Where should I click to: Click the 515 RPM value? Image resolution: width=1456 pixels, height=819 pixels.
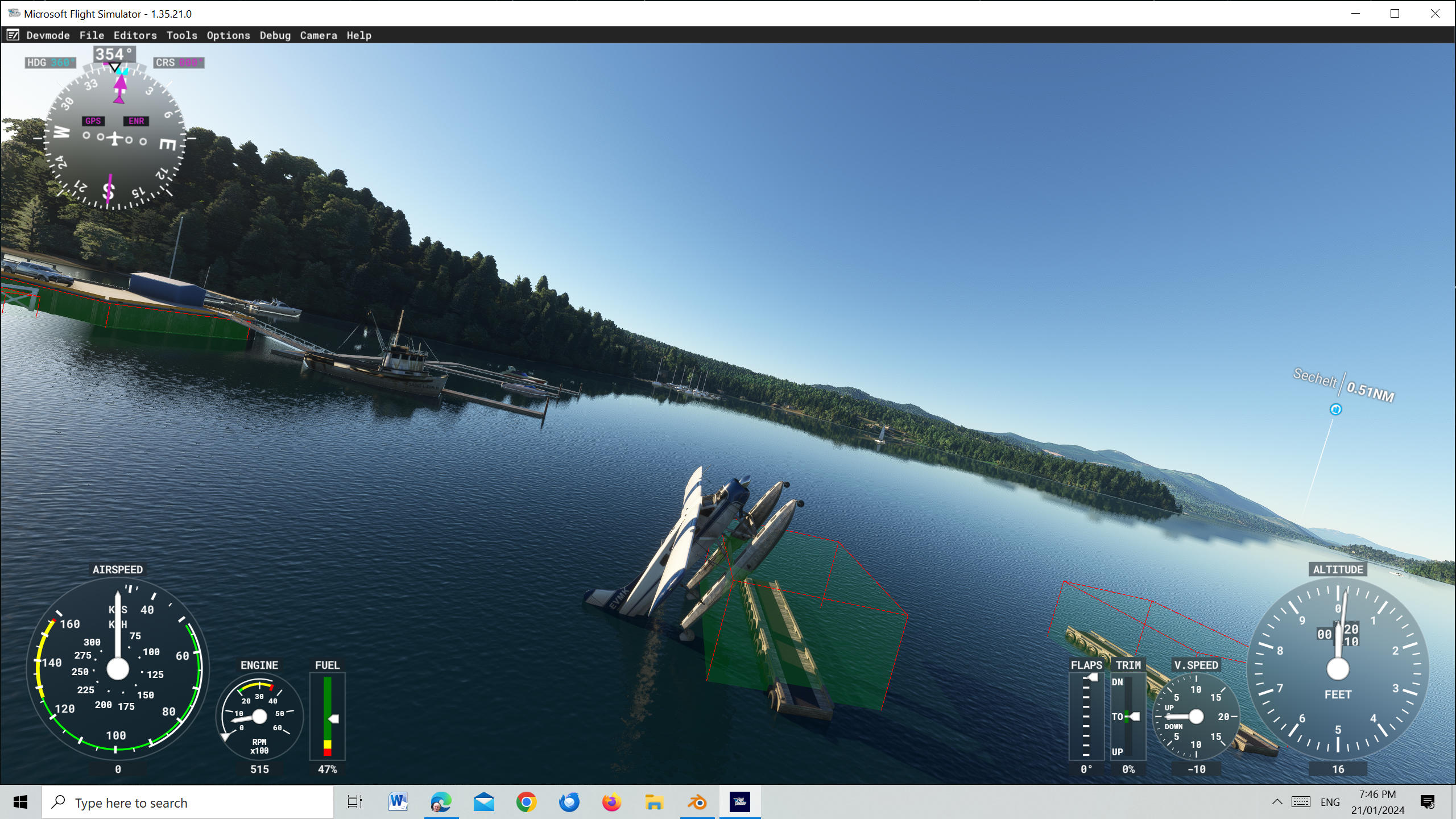click(x=259, y=769)
